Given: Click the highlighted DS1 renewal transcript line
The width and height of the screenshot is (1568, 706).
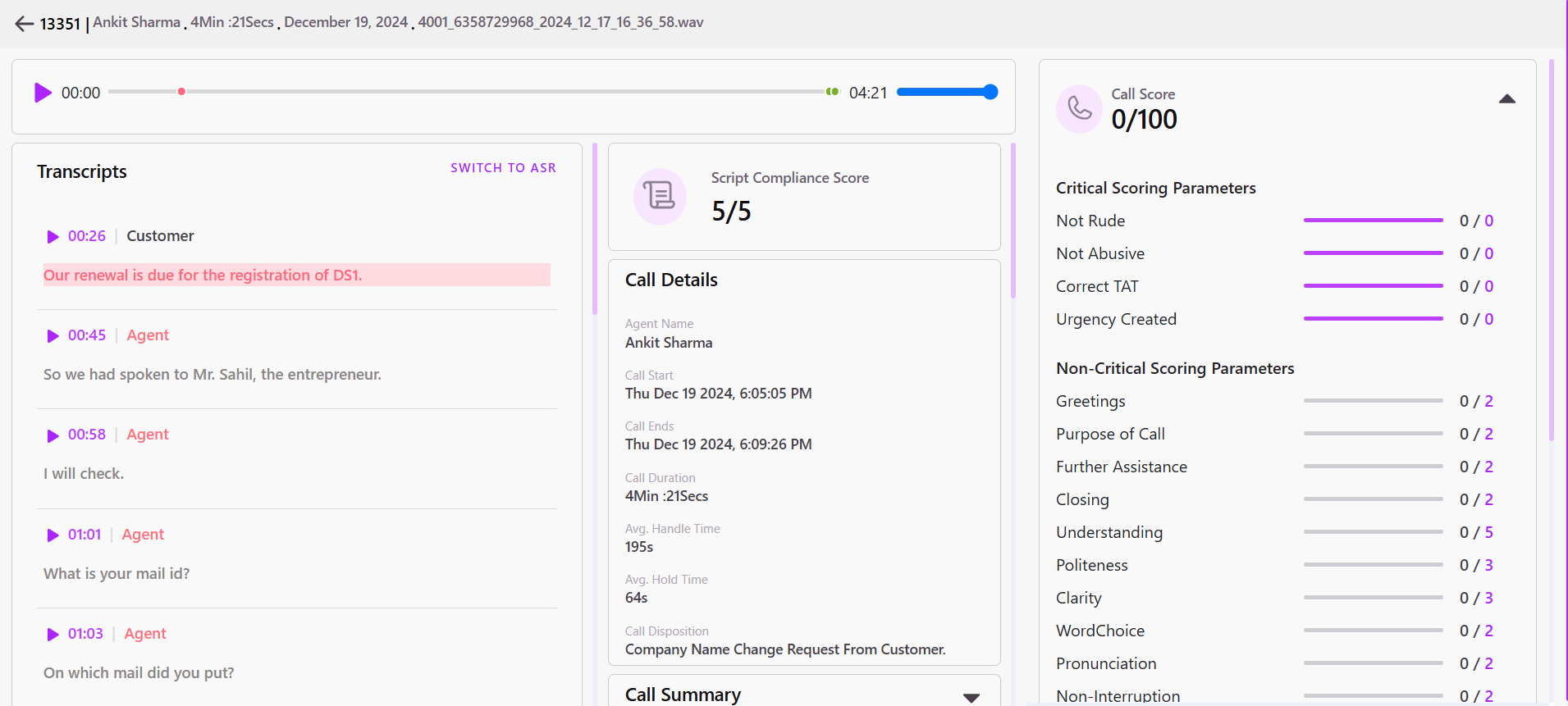Looking at the screenshot, I should [296, 276].
